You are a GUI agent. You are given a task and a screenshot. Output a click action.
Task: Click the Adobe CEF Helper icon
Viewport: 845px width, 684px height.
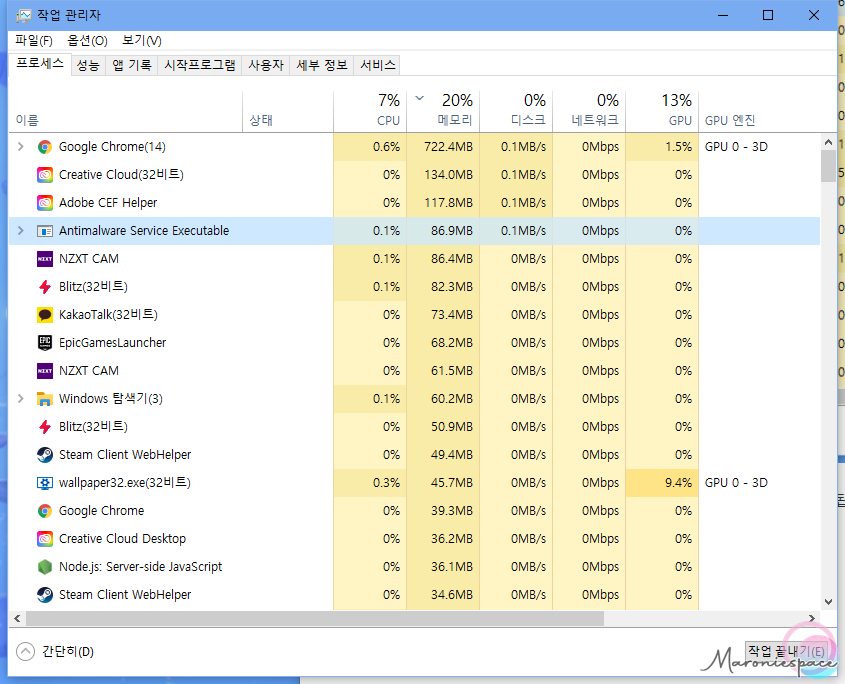45,203
